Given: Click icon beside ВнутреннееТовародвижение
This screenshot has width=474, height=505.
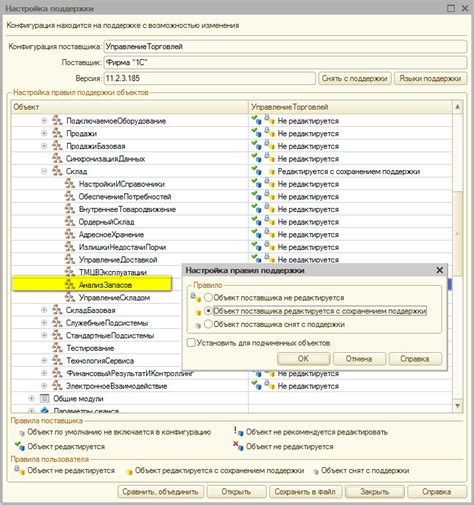Looking at the screenshot, I should [x=70, y=209].
